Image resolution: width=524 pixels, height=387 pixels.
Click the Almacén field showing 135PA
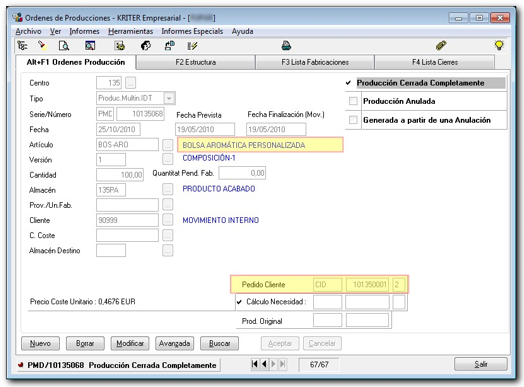tap(111, 190)
